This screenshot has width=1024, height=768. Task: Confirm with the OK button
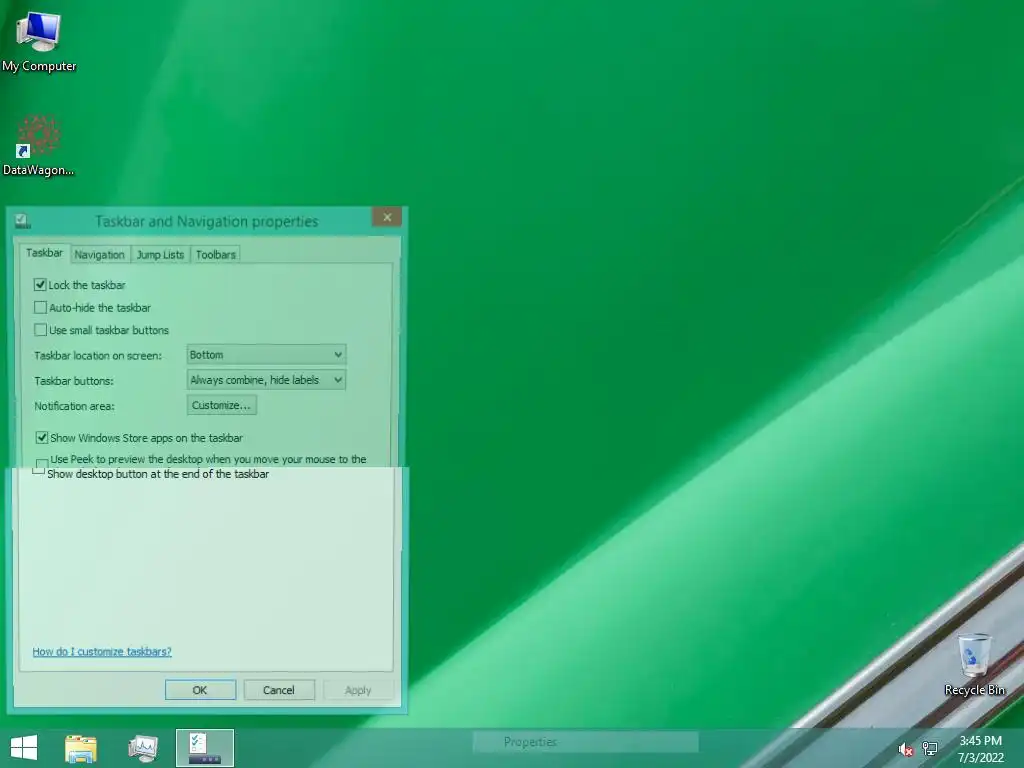pos(200,690)
